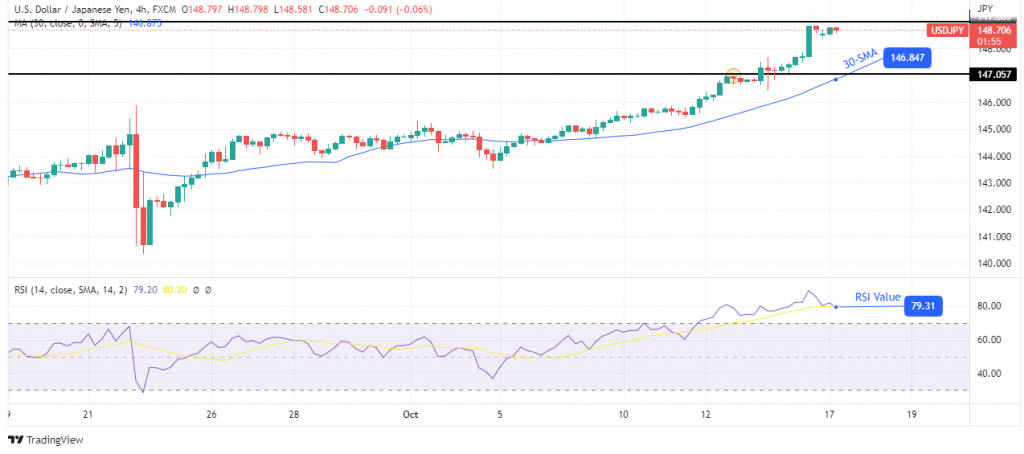Screen dimensions: 1024x454
Task: Click the 144.000 price axis label
Action: [993, 156]
